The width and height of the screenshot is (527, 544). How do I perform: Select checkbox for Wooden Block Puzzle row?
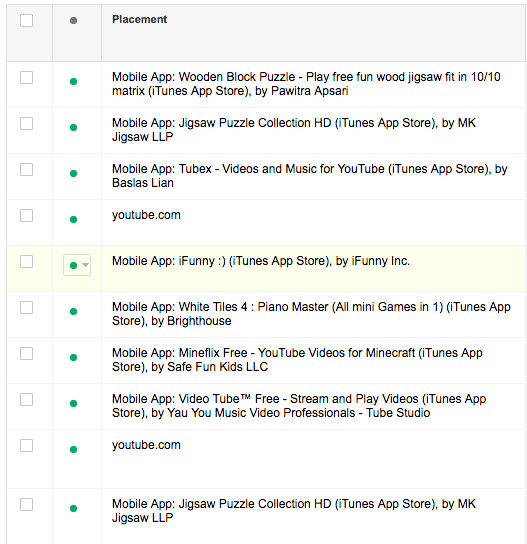[26, 78]
